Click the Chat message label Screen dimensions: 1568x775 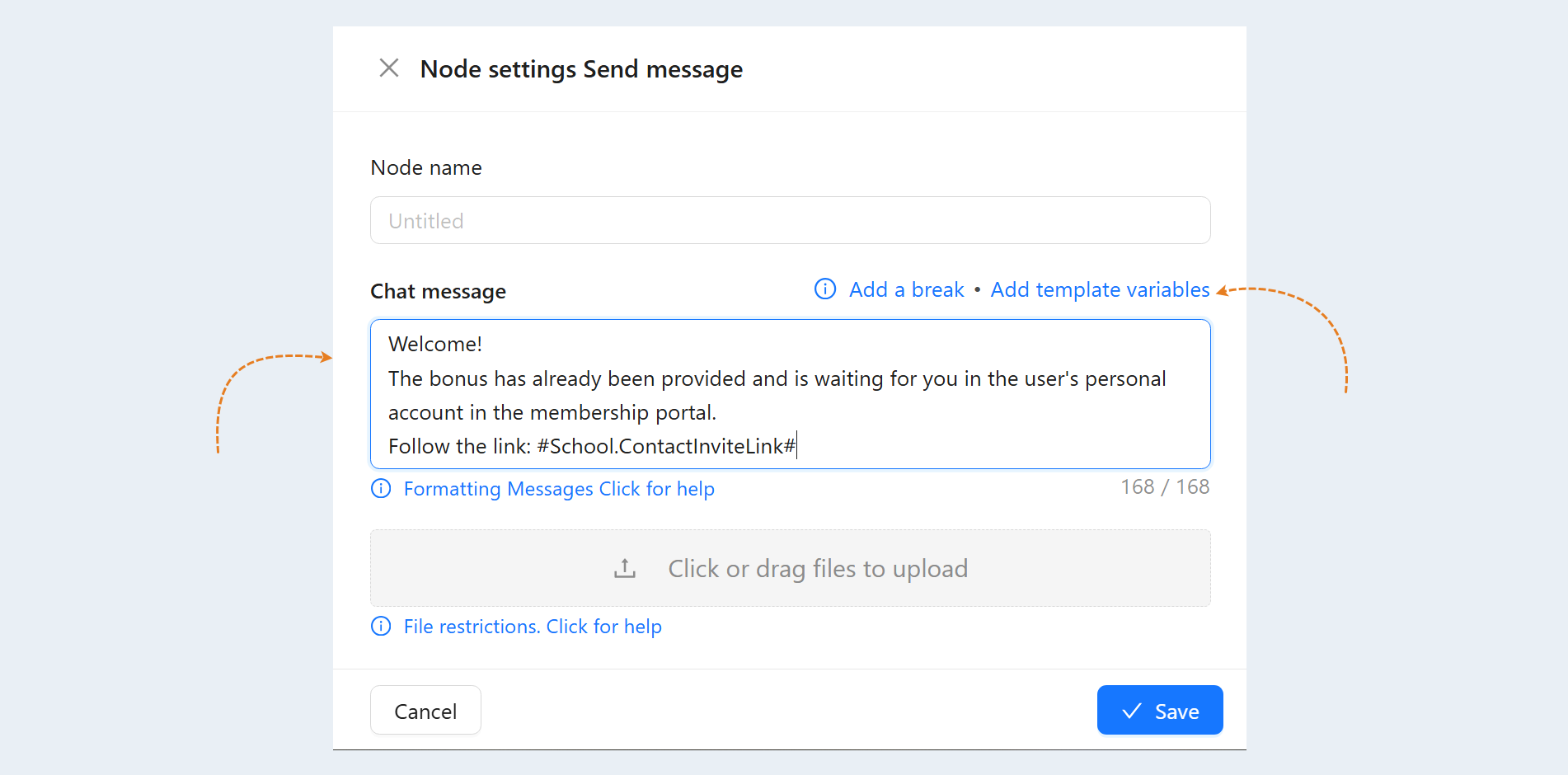click(439, 291)
